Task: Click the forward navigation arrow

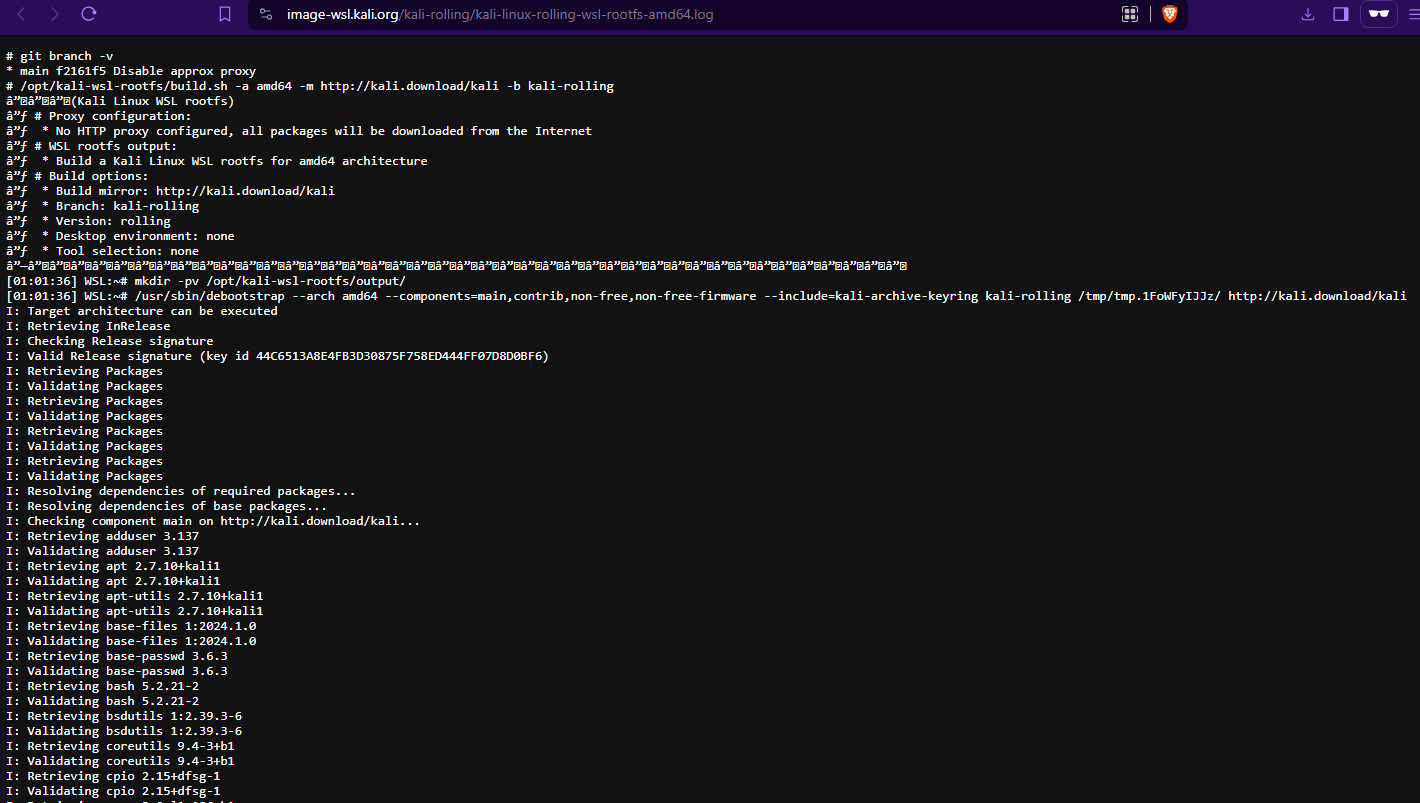Action: pos(55,14)
